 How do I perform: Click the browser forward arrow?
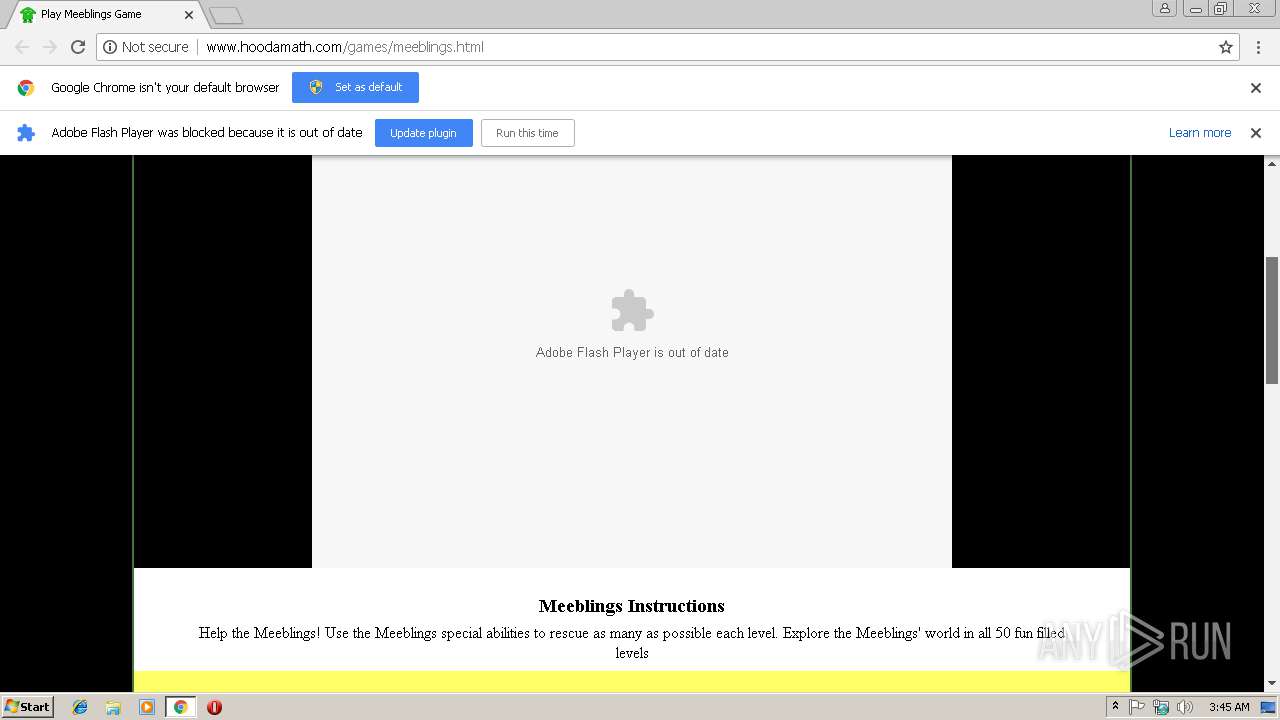pos(50,47)
